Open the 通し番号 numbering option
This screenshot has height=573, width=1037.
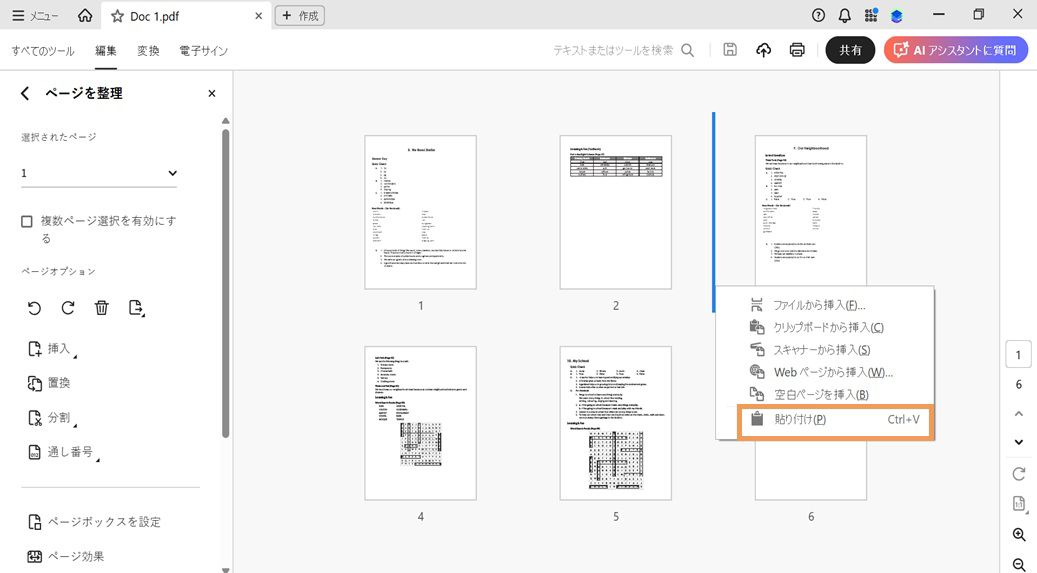(63, 452)
